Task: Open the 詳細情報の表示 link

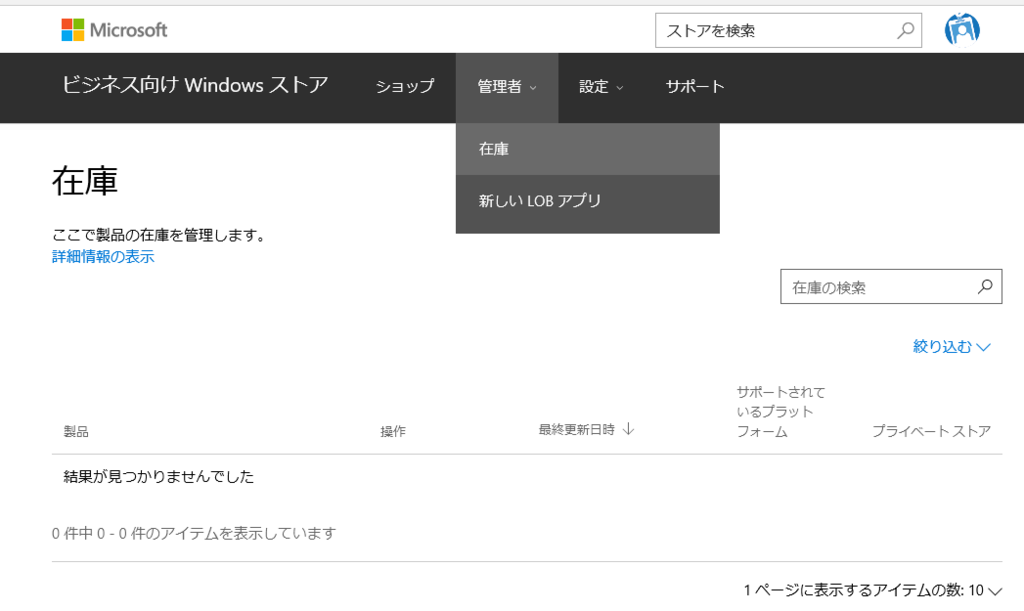Action: [x=102, y=257]
